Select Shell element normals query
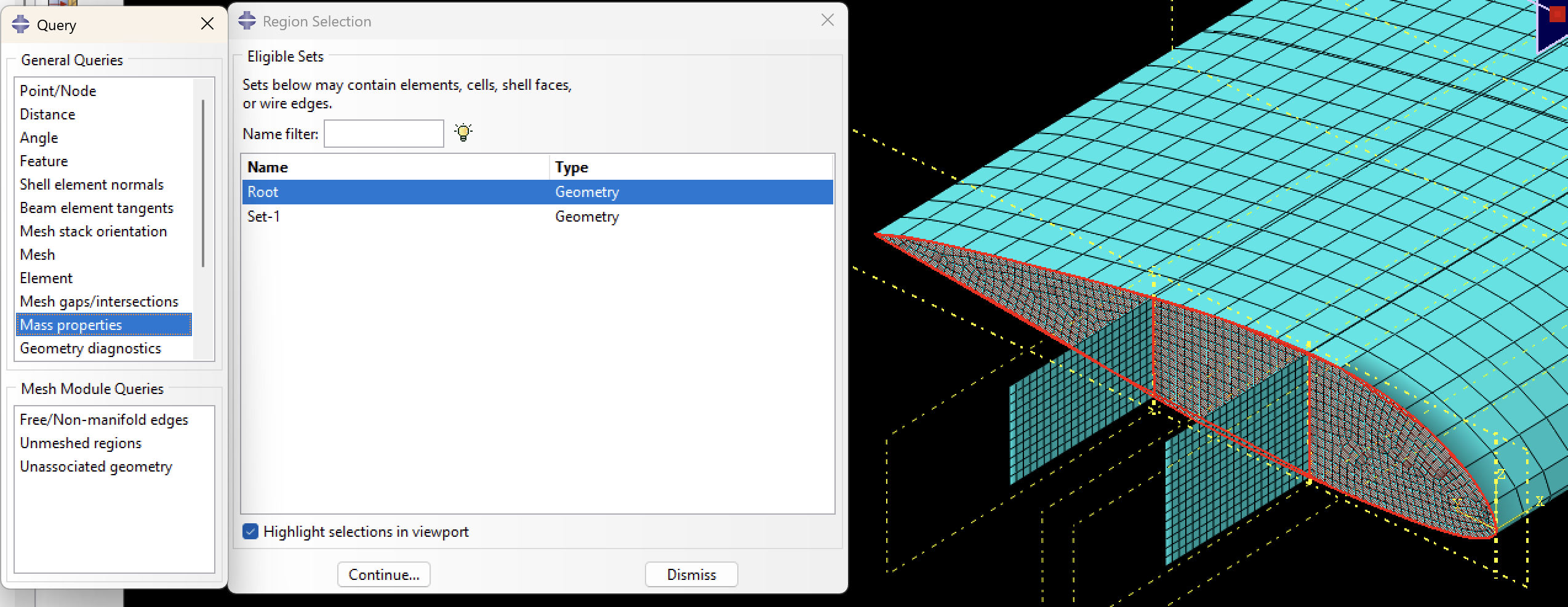The image size is (1568, 607). pyautogui.click(x=92, y=185)
